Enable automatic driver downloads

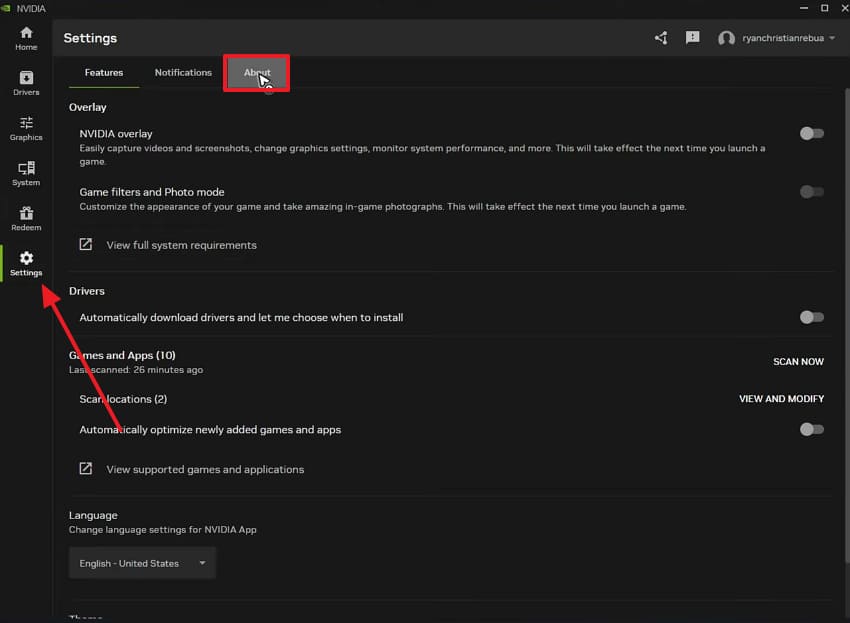click(x=812, y=317)
